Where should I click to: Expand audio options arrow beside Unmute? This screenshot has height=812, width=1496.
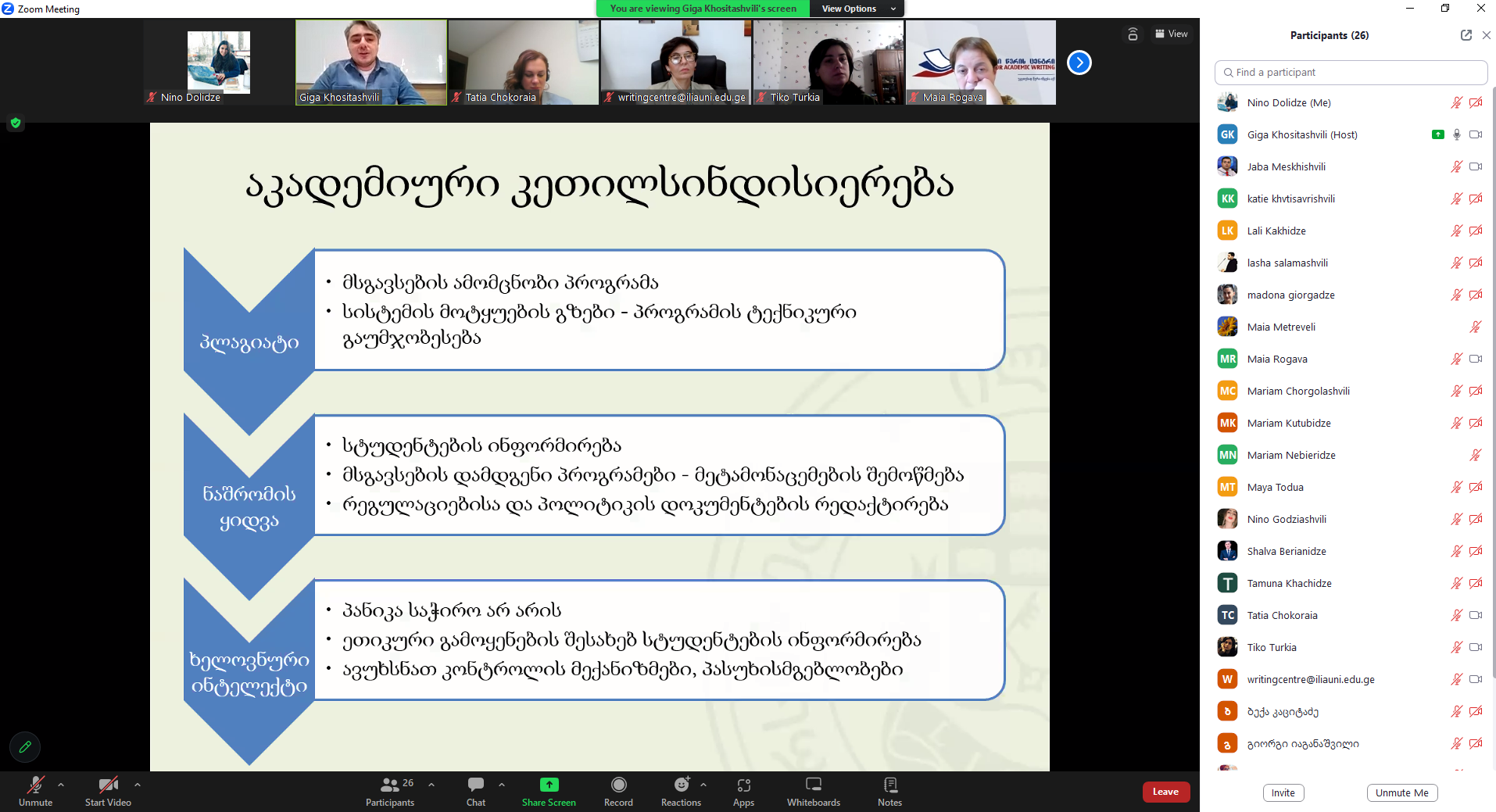61,785
